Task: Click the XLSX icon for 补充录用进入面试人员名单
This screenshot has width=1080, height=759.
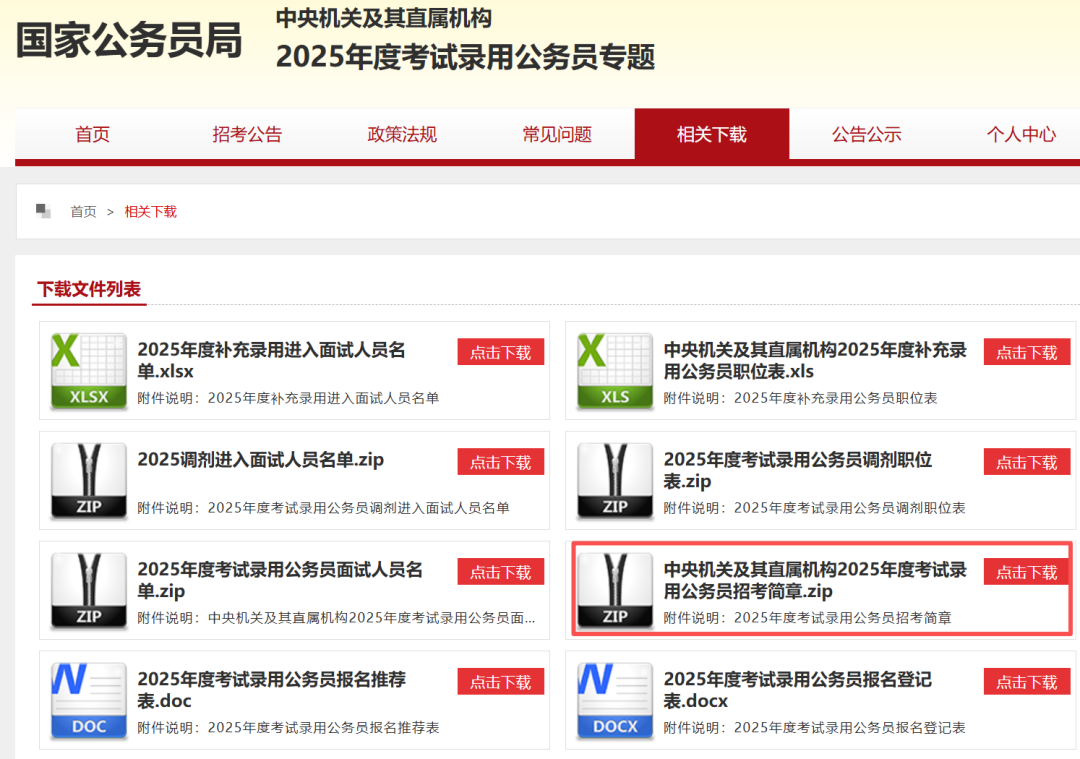Action: tap(89, 371)
